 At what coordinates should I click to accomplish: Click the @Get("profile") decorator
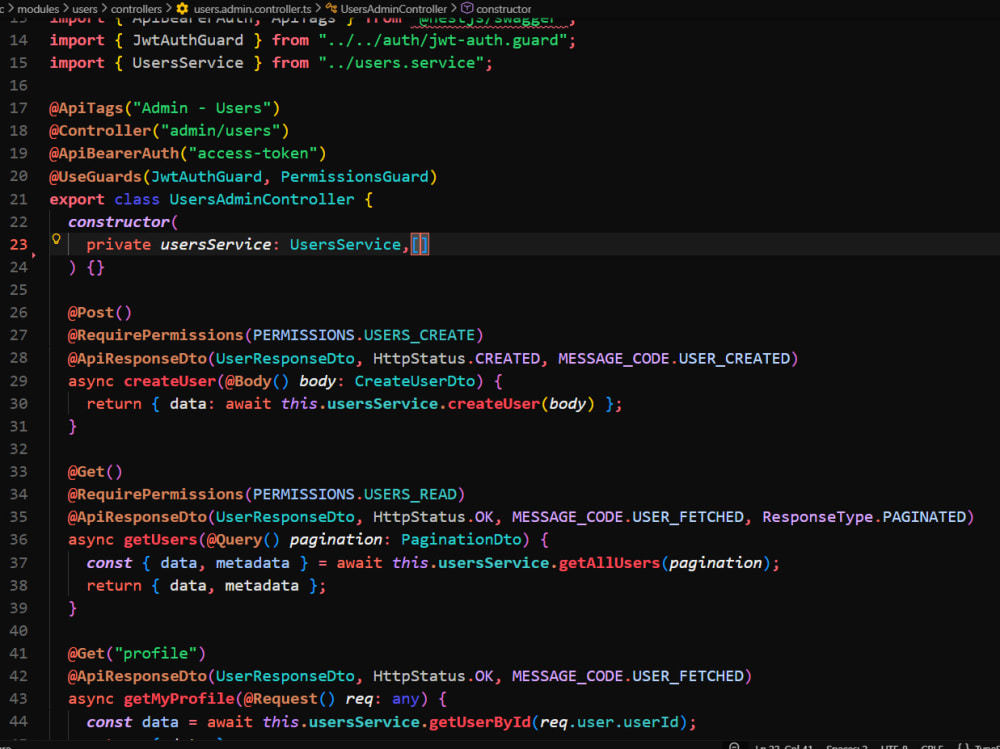point(136,653)
